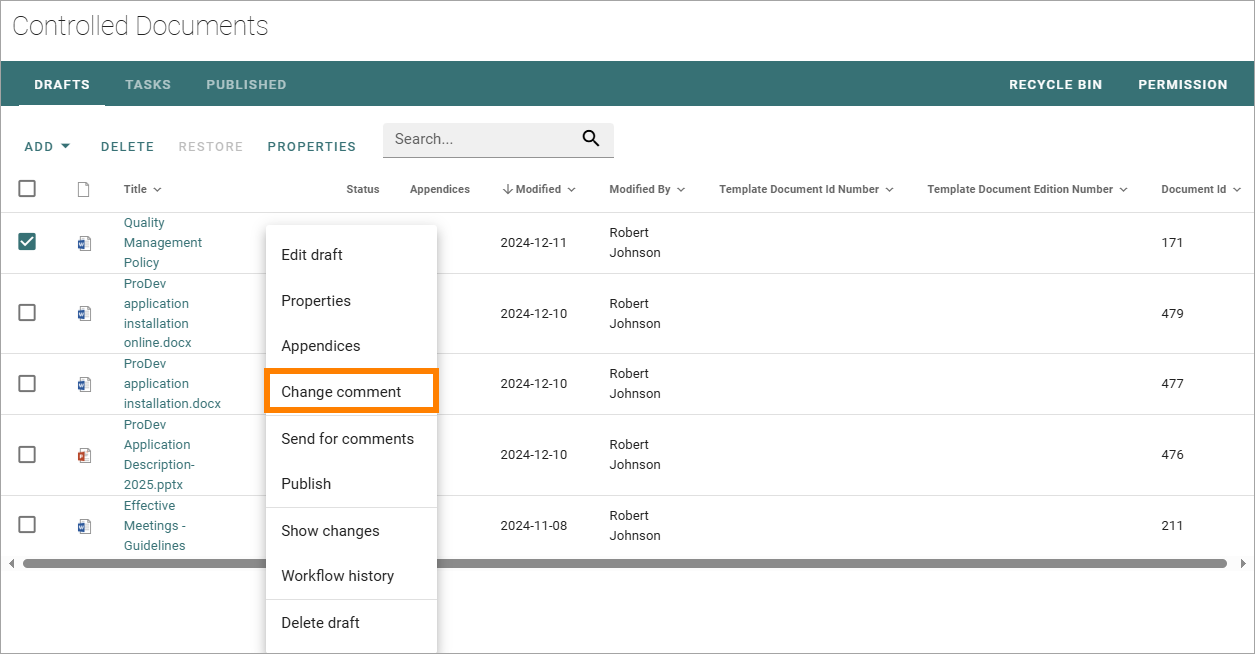Screen dimensions: 1255x654
Task: Open ProDev application installation.docx link
Action: 172,384
